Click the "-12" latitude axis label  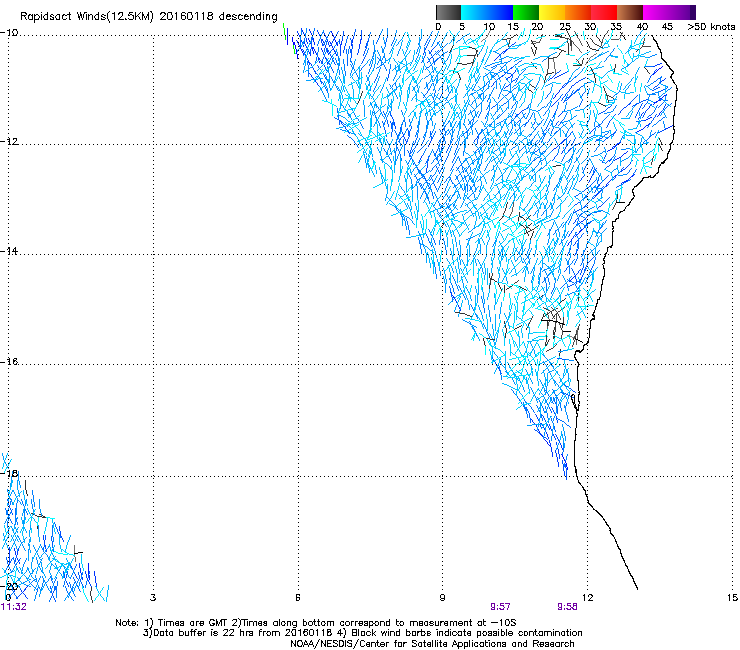point(9,142)
